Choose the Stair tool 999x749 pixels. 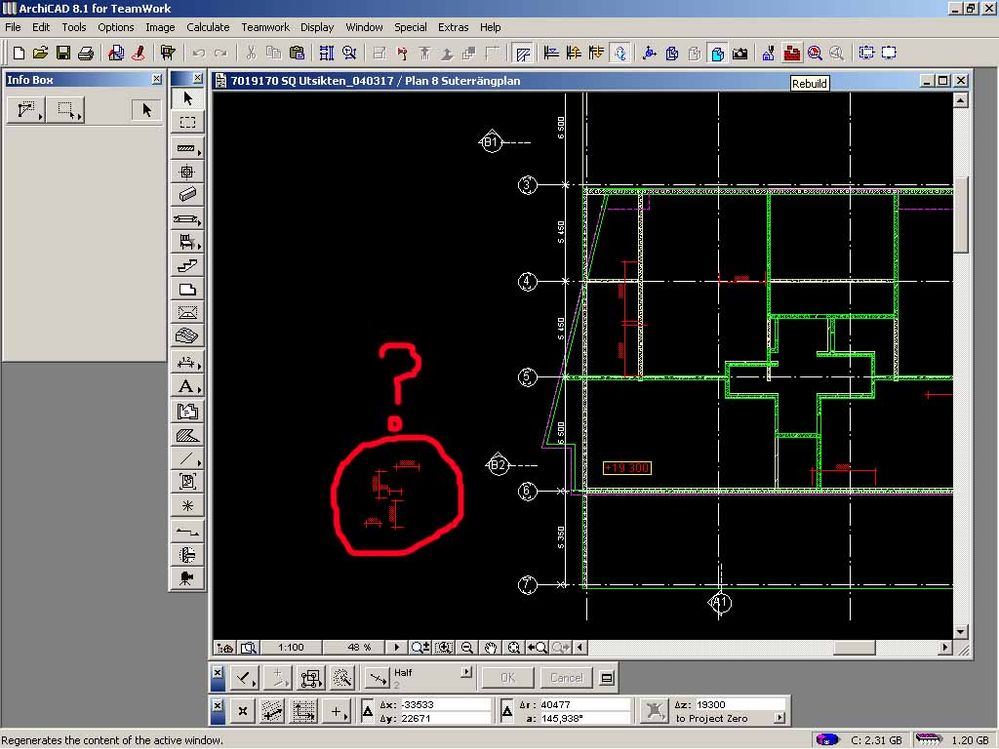coord(187,266)
